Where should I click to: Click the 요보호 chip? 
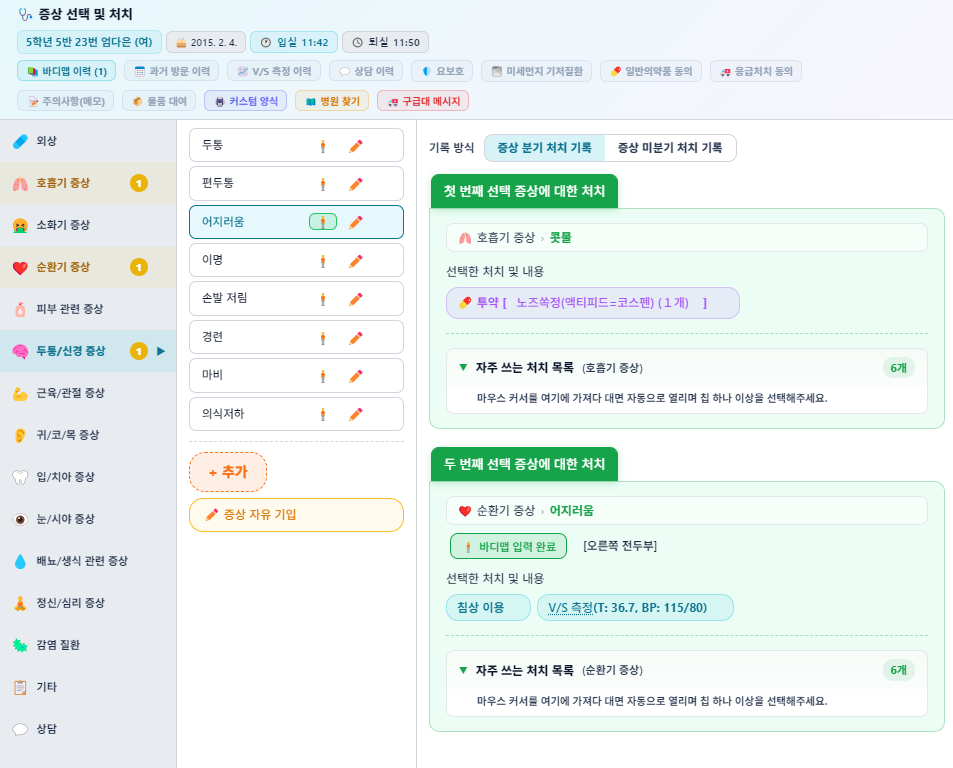coord(442,71)
